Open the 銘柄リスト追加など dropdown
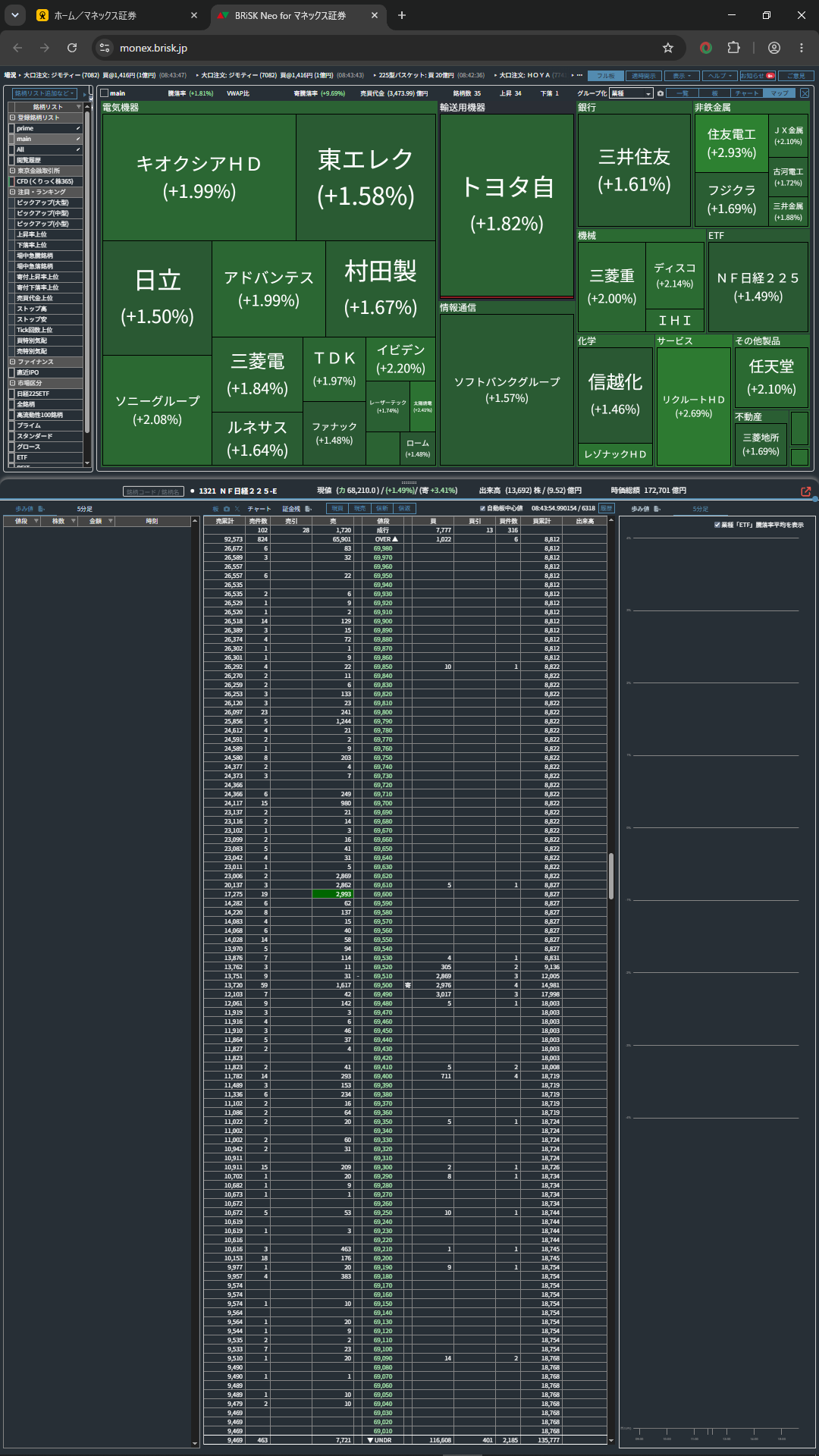 (45, 93)
